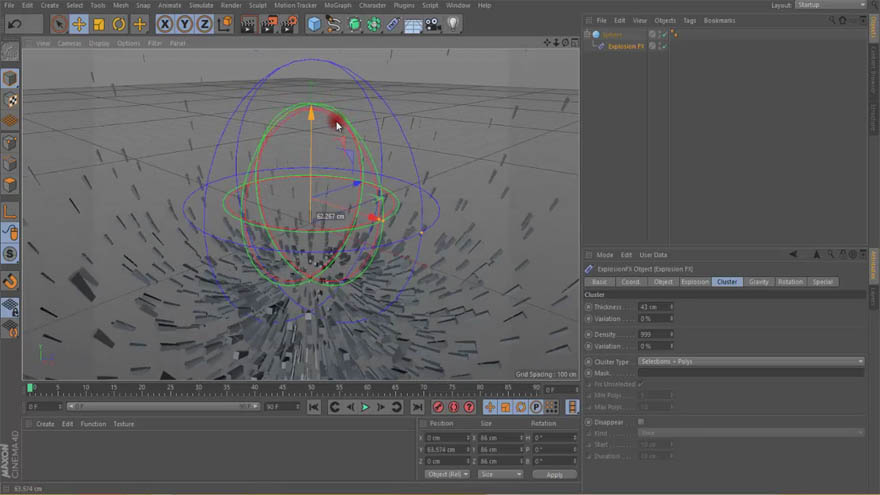Open the Texture menu in Material Manager
This screenshot has height=495, width=880.
click(x=123, y=424)
